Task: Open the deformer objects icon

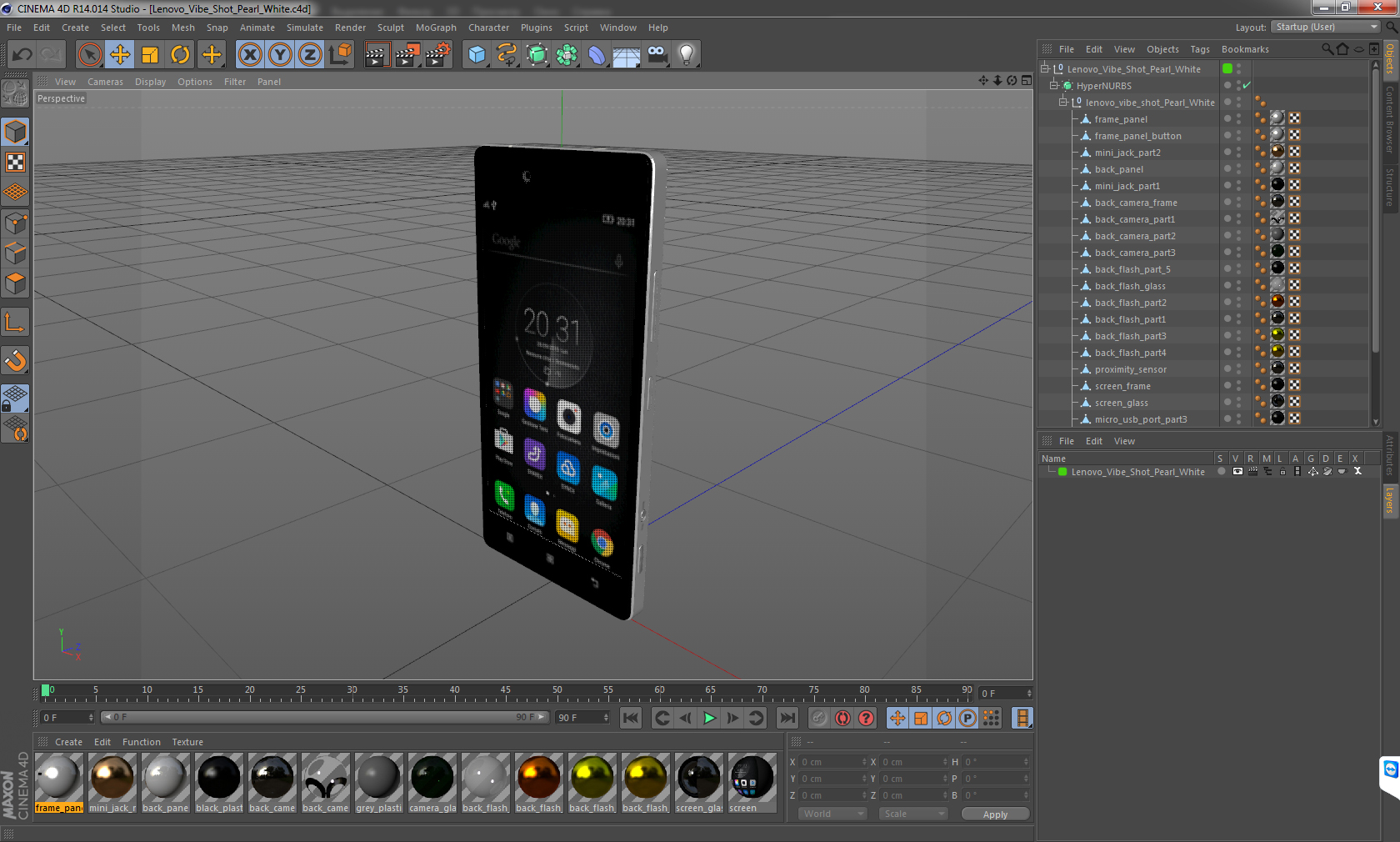Action: click(597, 55)
